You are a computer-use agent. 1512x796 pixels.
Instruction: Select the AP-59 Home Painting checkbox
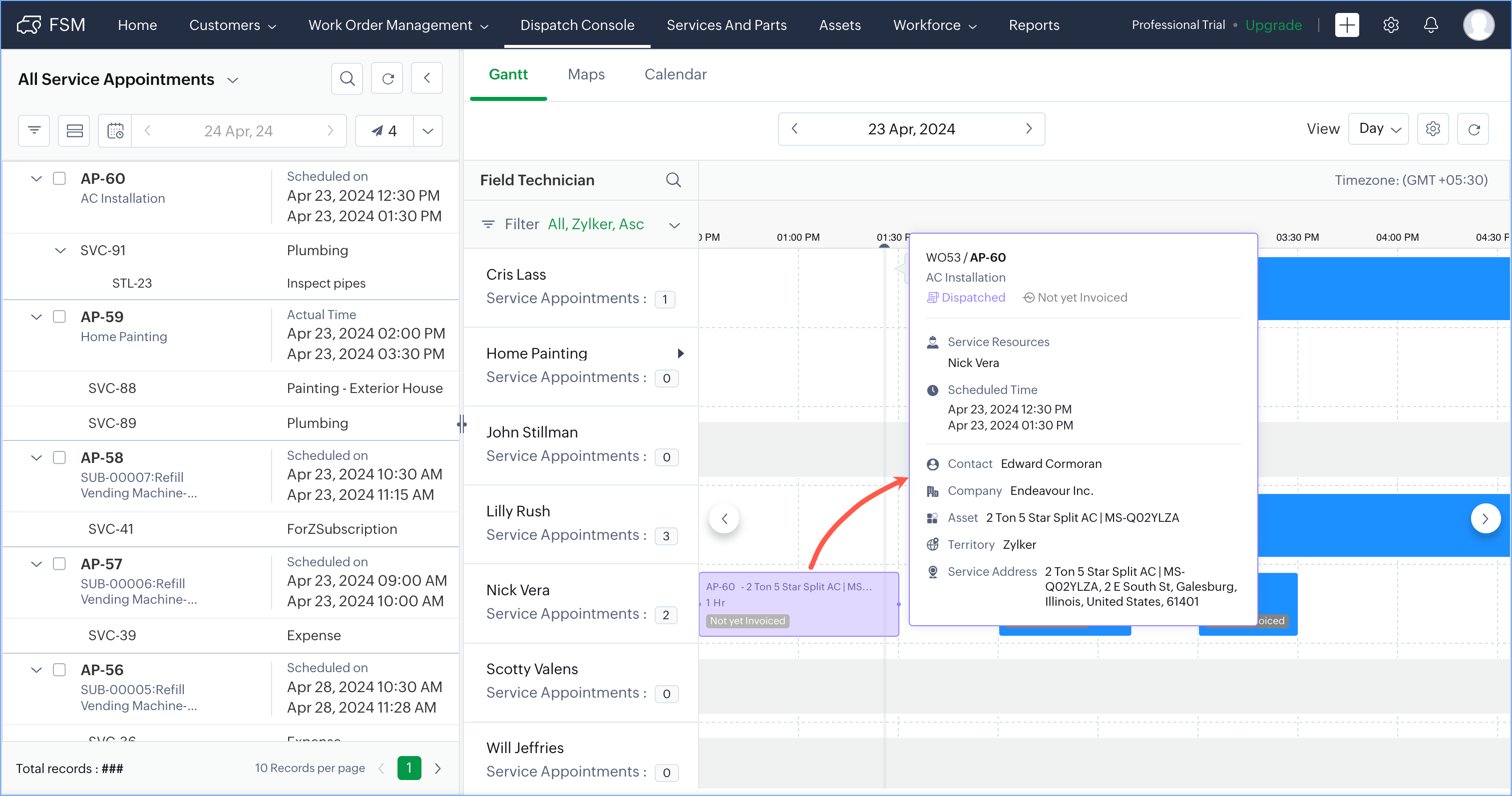(x=59, y=317)
